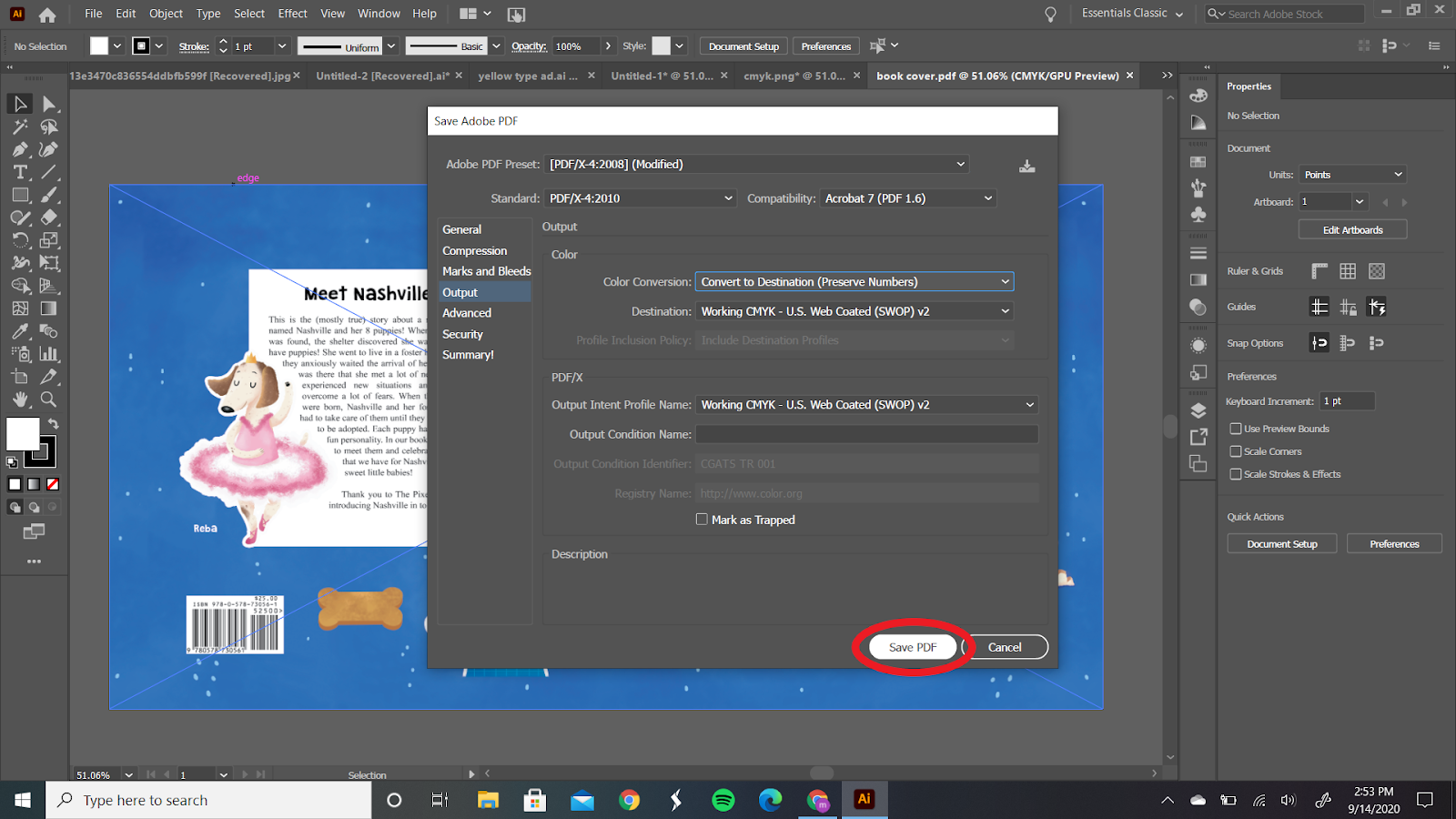Click the control bar fill swatch

click(x=99, y=45)
